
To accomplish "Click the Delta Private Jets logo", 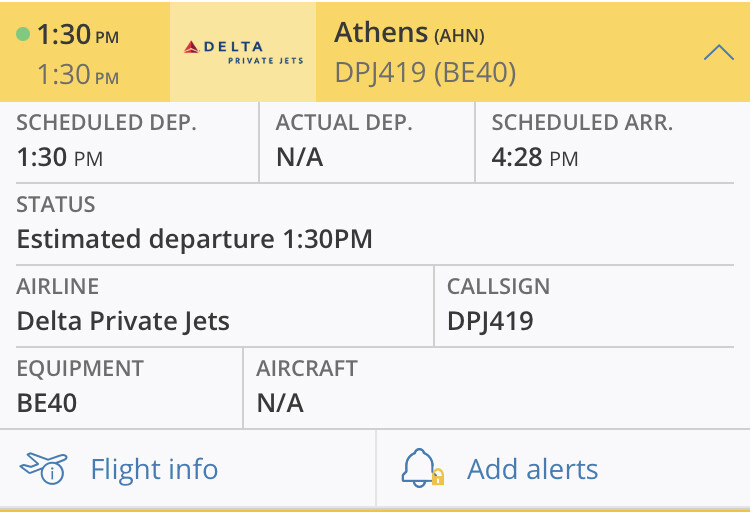I will click(x=243, y=52).
